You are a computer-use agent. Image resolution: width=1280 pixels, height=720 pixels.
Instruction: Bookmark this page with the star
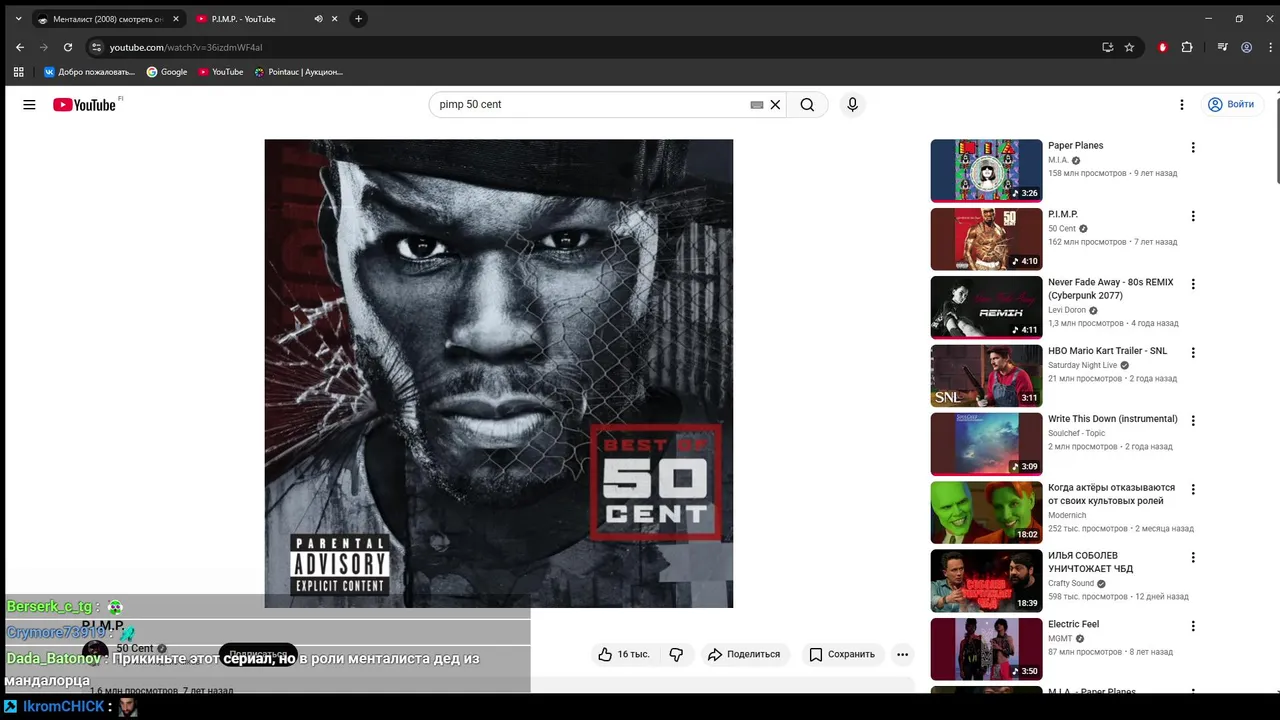(1129, 47)
